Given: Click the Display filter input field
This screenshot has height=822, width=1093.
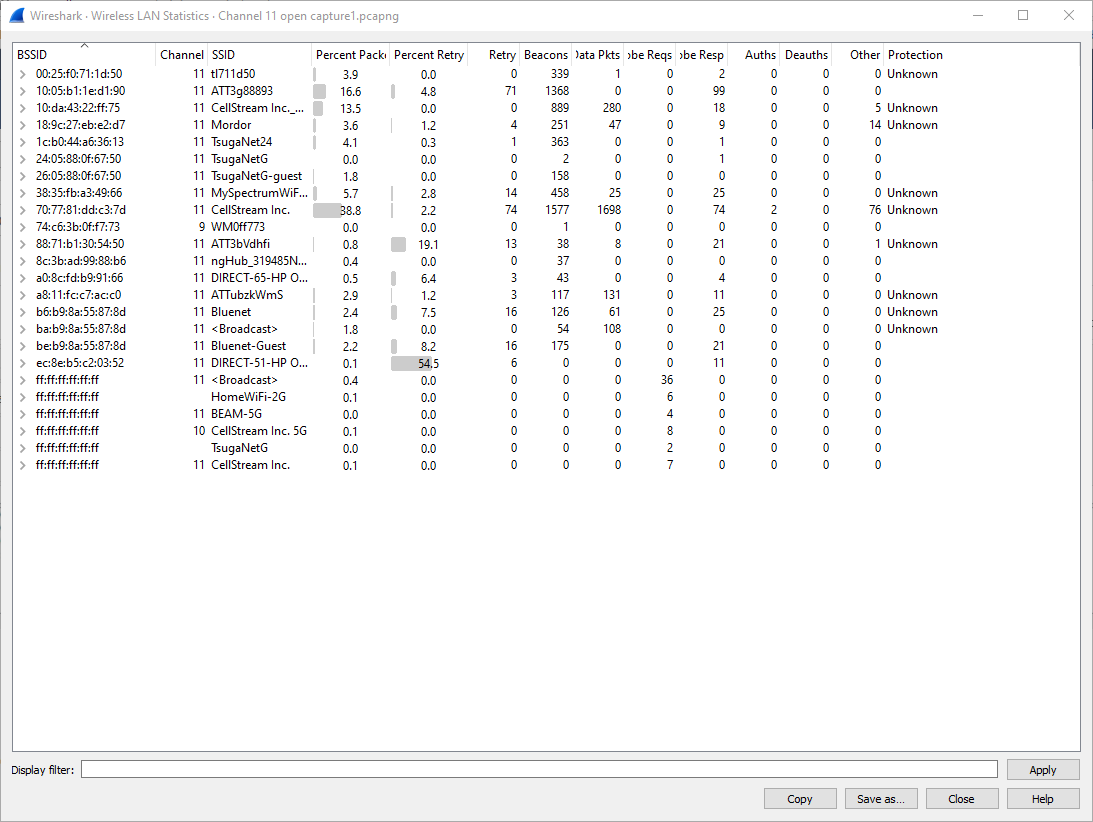Looking at the screenshot, I should point(539,769).
